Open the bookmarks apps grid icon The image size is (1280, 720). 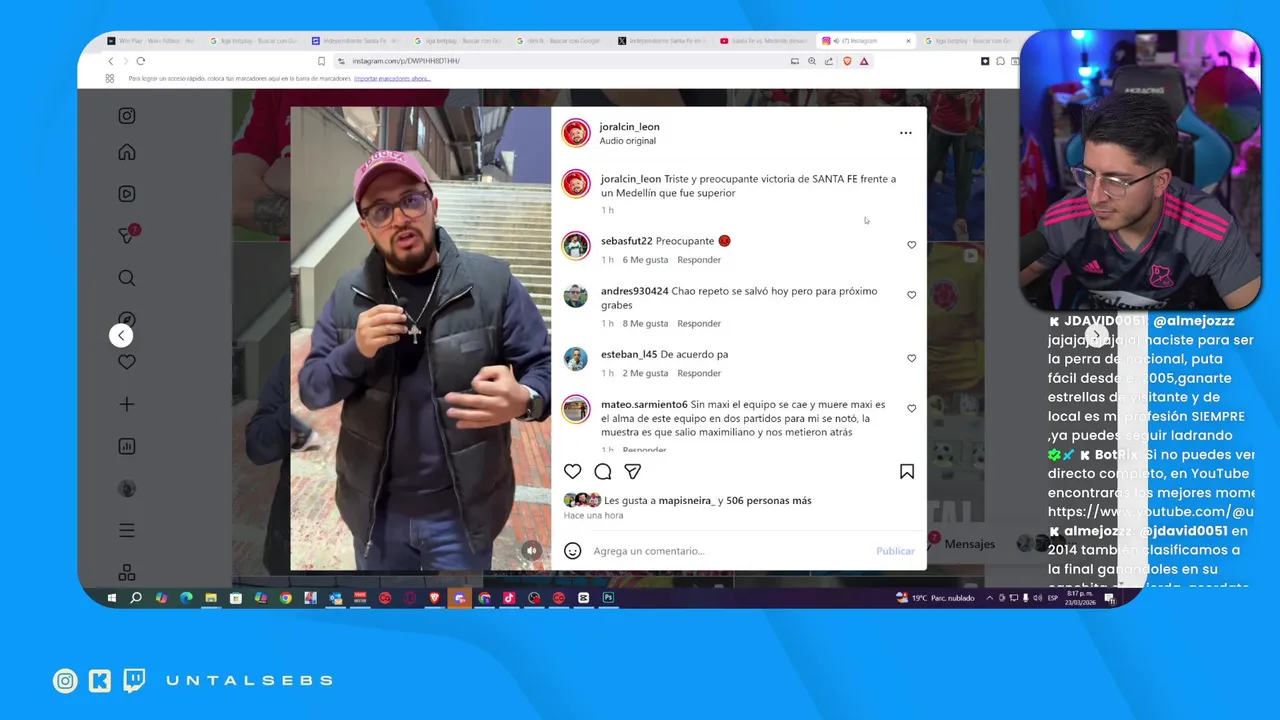coord(110,78)
